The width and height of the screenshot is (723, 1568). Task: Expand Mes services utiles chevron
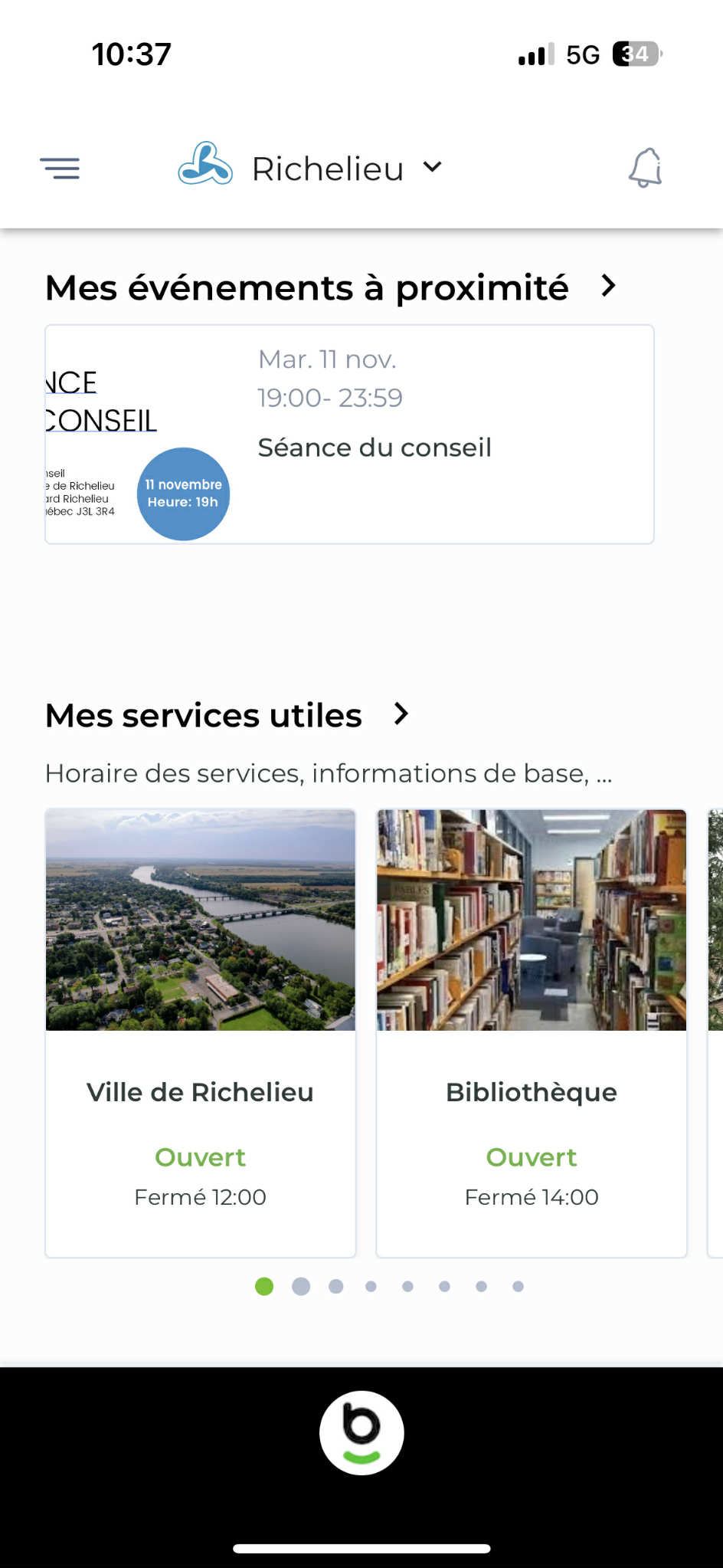[x=401, y=713]
